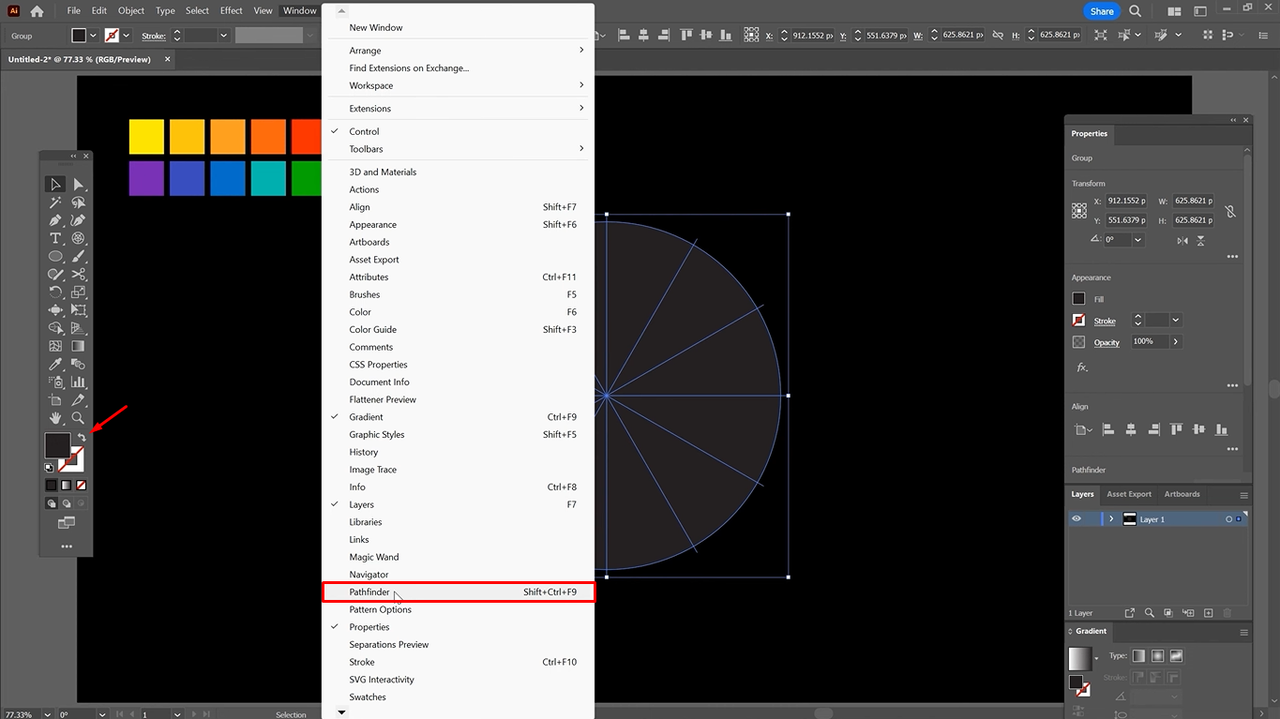Hide Layer 1 using the eye icon
Viewport: 1280px width, 719px height.
click(x=1077, y=519)
